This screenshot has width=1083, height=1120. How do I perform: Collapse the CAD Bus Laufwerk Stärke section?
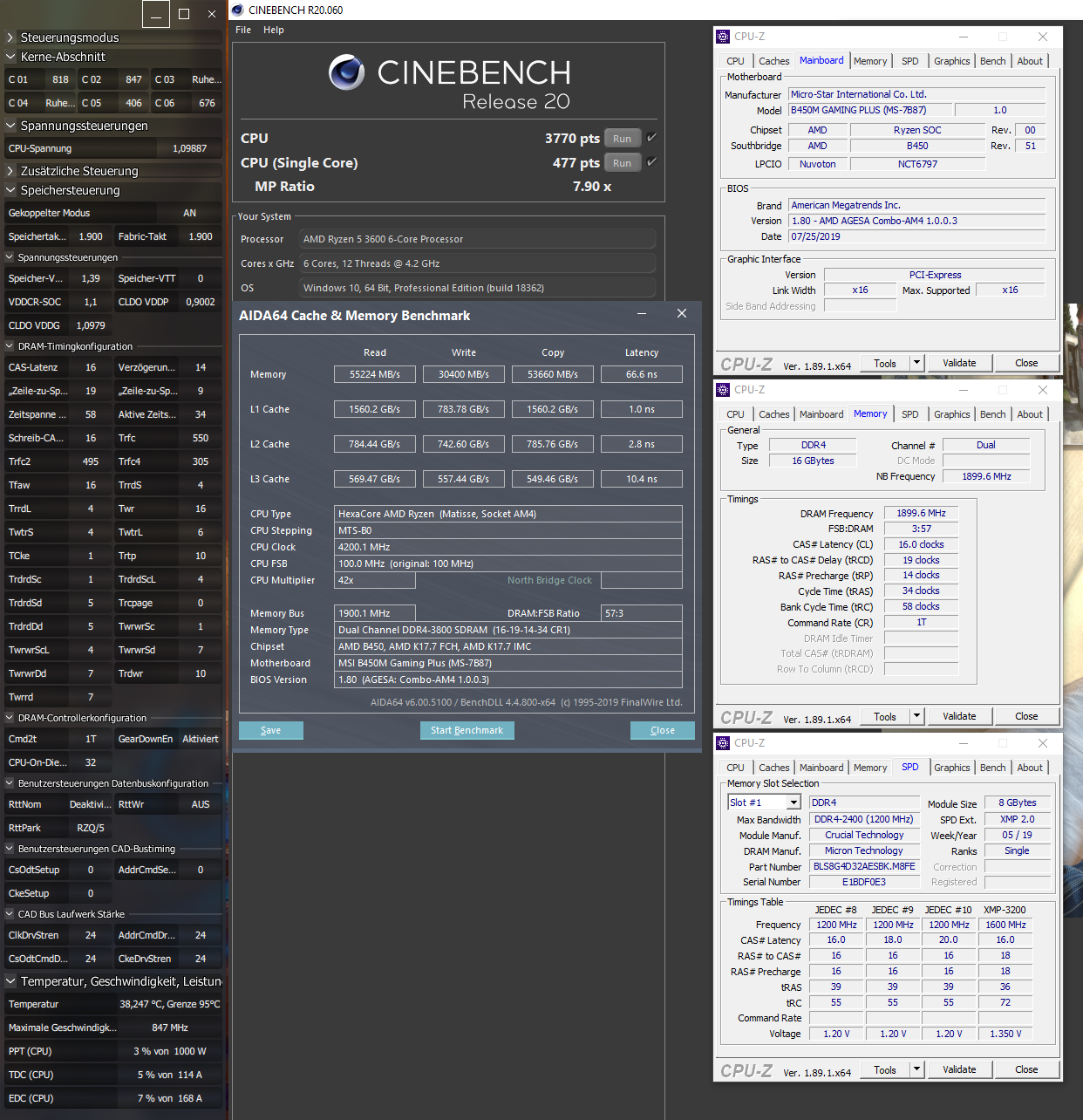click(x=10, y=914)
